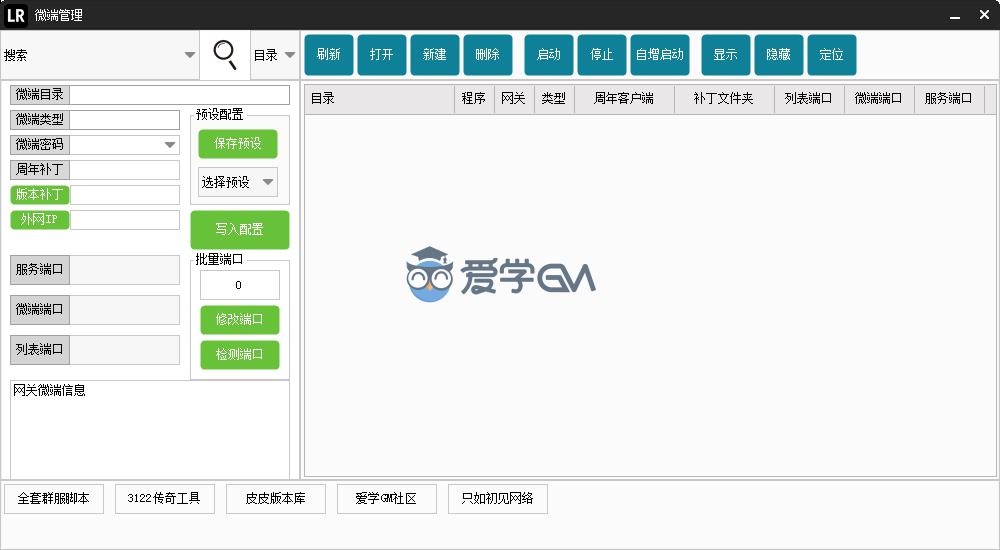Sort by the 服务端口 column header
The height and width of the screenshot is (550, 1000).
click(x=949, y=99)
